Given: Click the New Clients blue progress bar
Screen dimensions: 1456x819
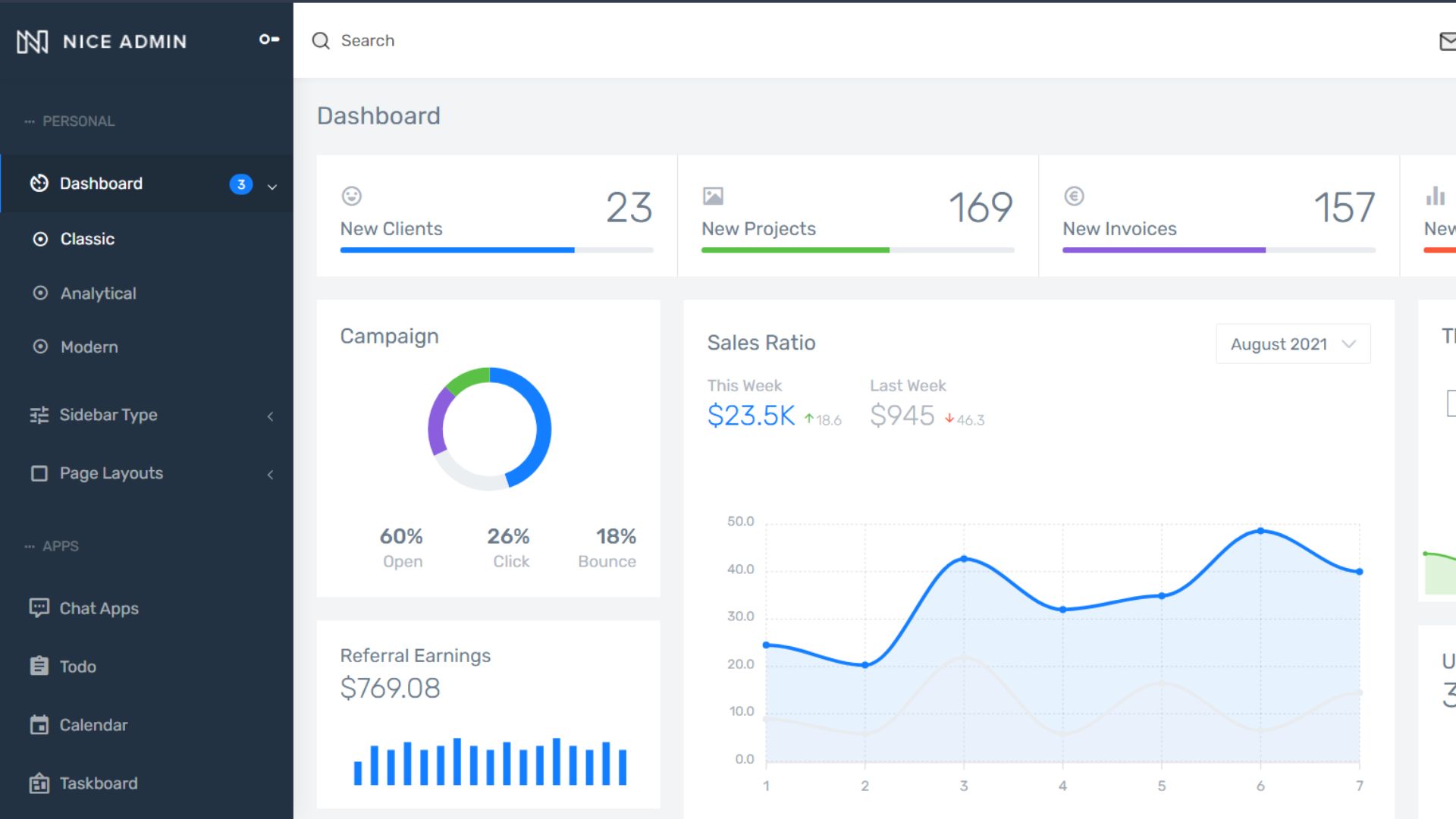Looking at the screenshot, I should click(x=457, y=250).
